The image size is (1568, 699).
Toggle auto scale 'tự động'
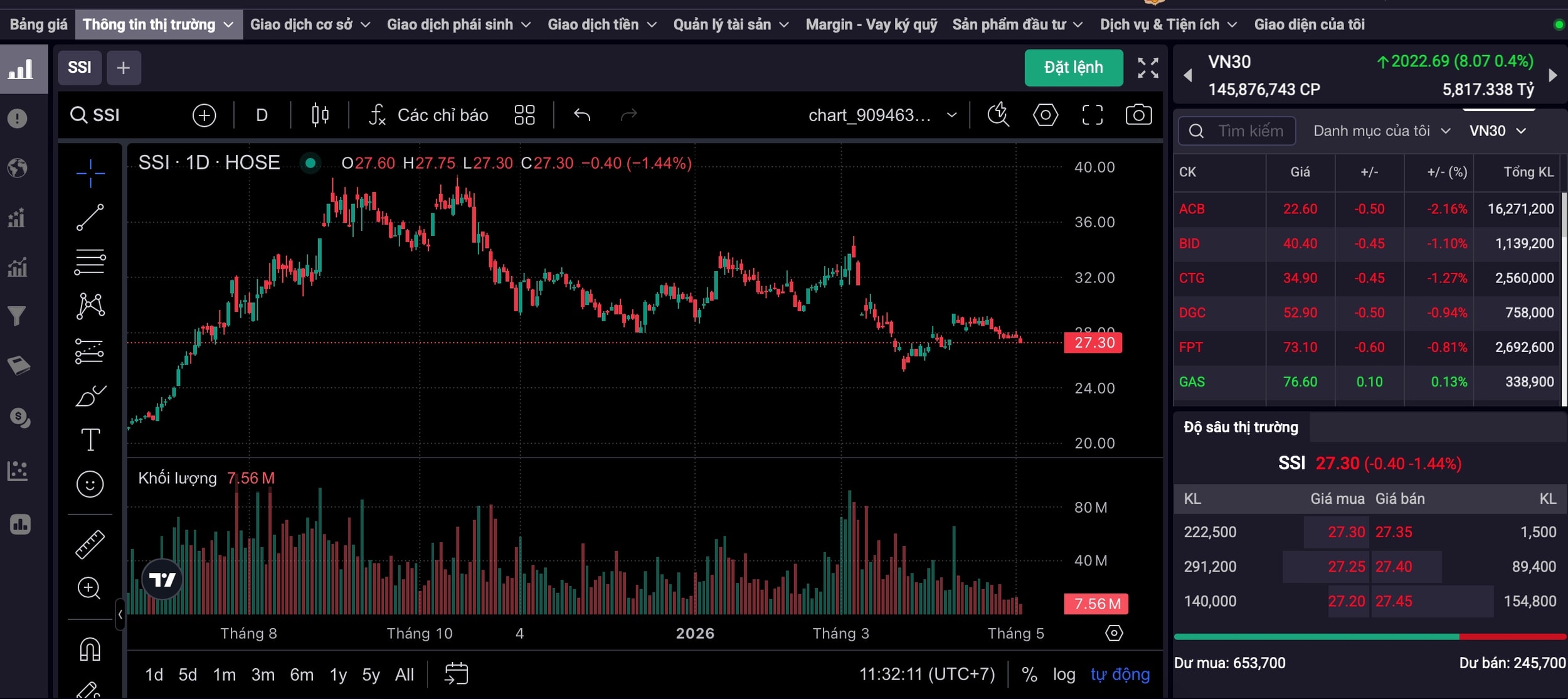(1120, 675)
